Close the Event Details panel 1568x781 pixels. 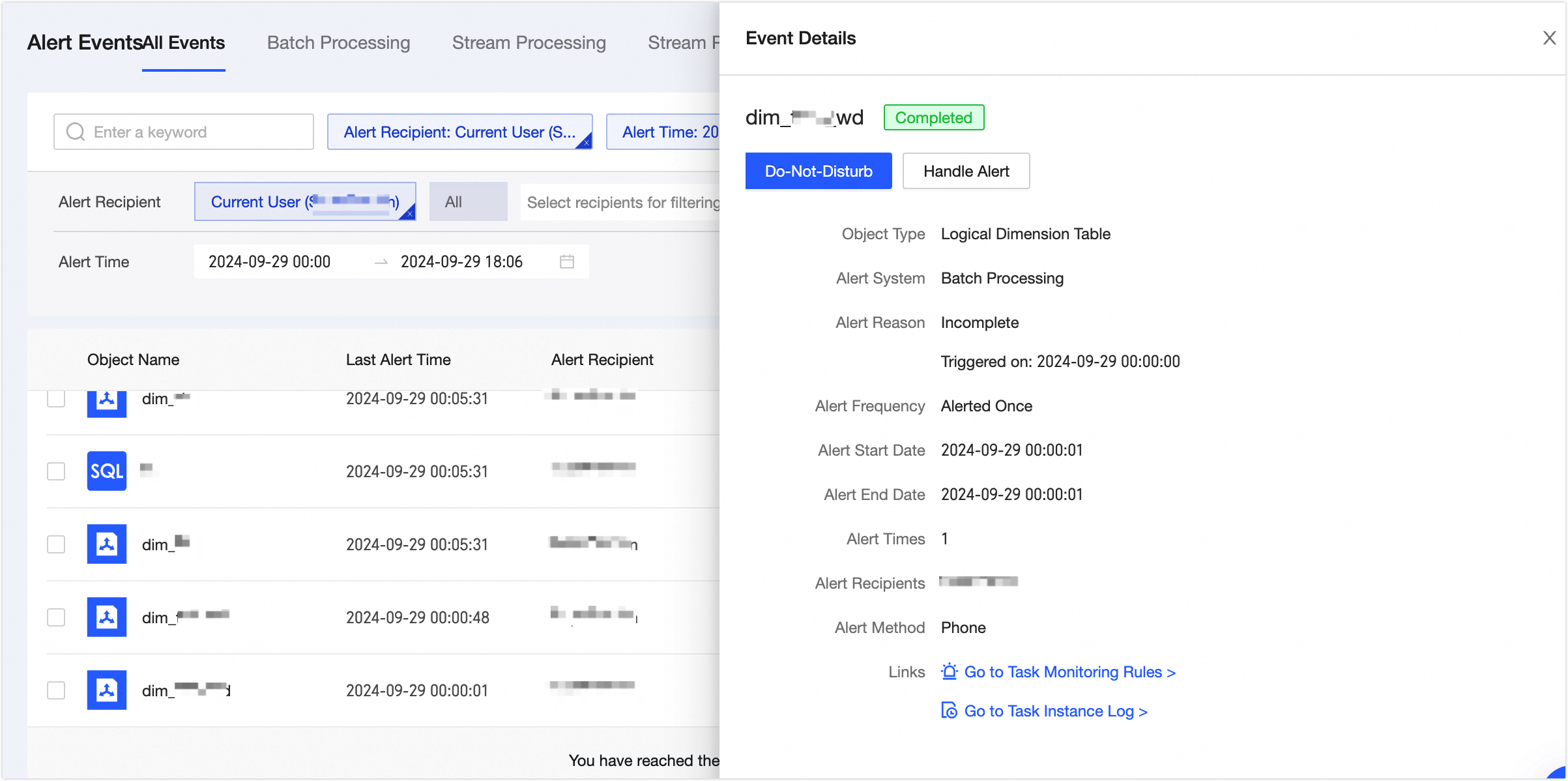point(1549,38)
